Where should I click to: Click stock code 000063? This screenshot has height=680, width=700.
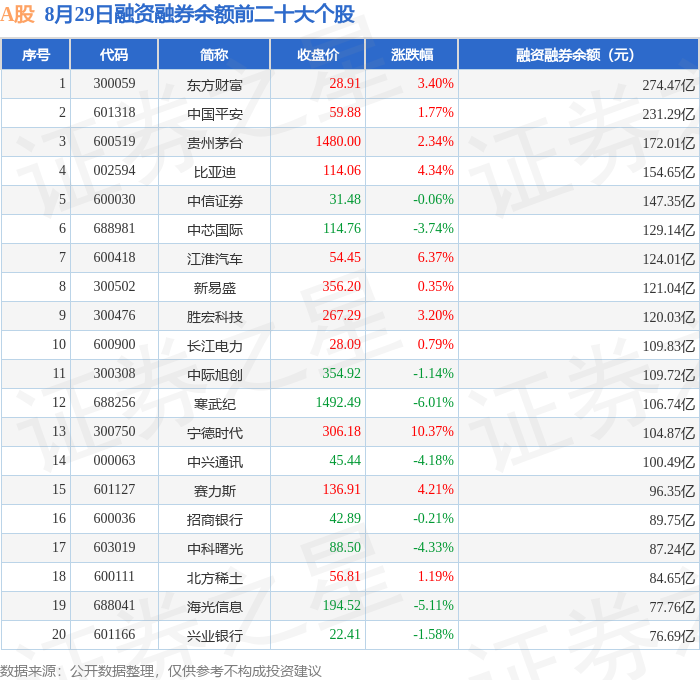coord(114,460)
